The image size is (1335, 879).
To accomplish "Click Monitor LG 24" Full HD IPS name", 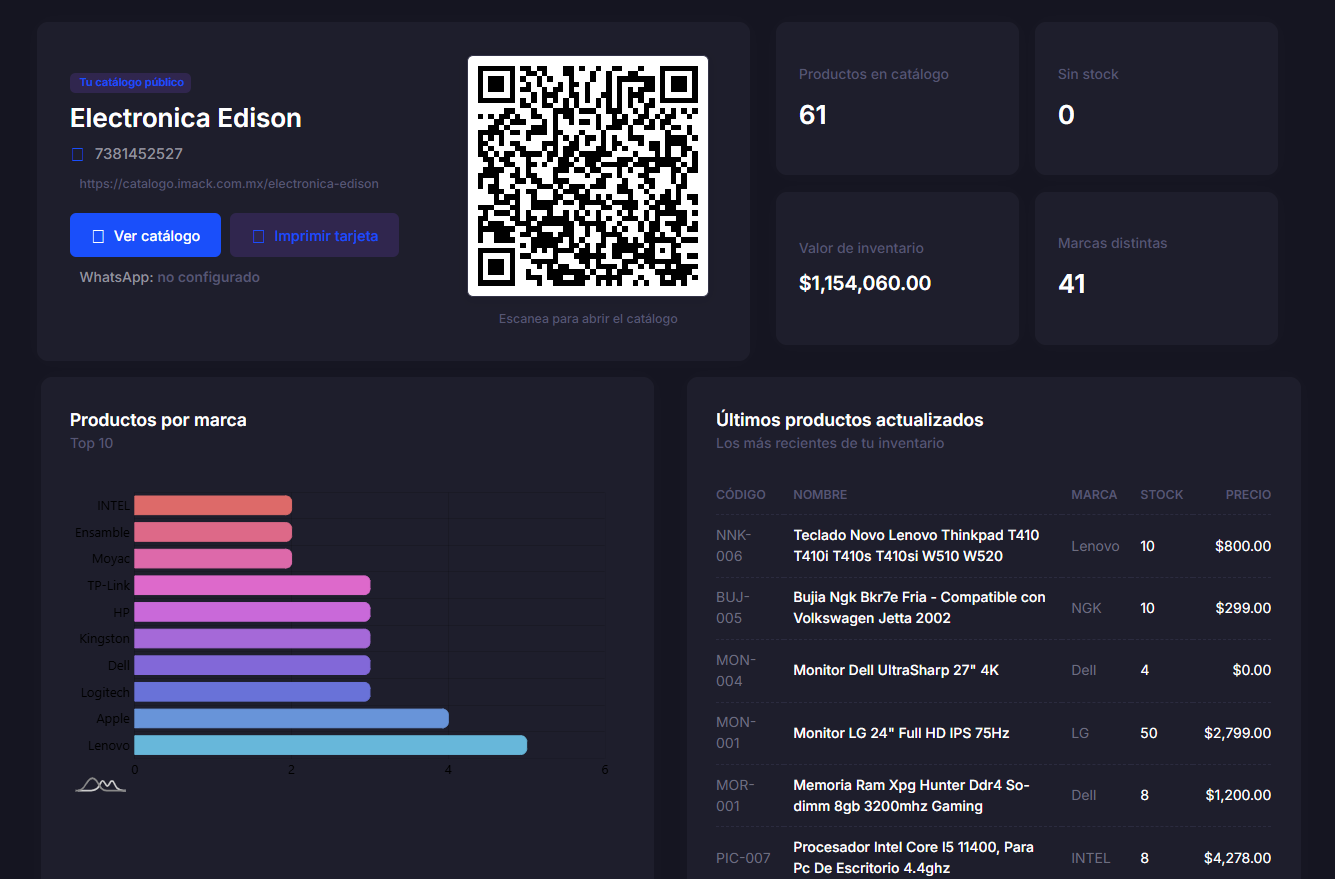I will 901,733.
